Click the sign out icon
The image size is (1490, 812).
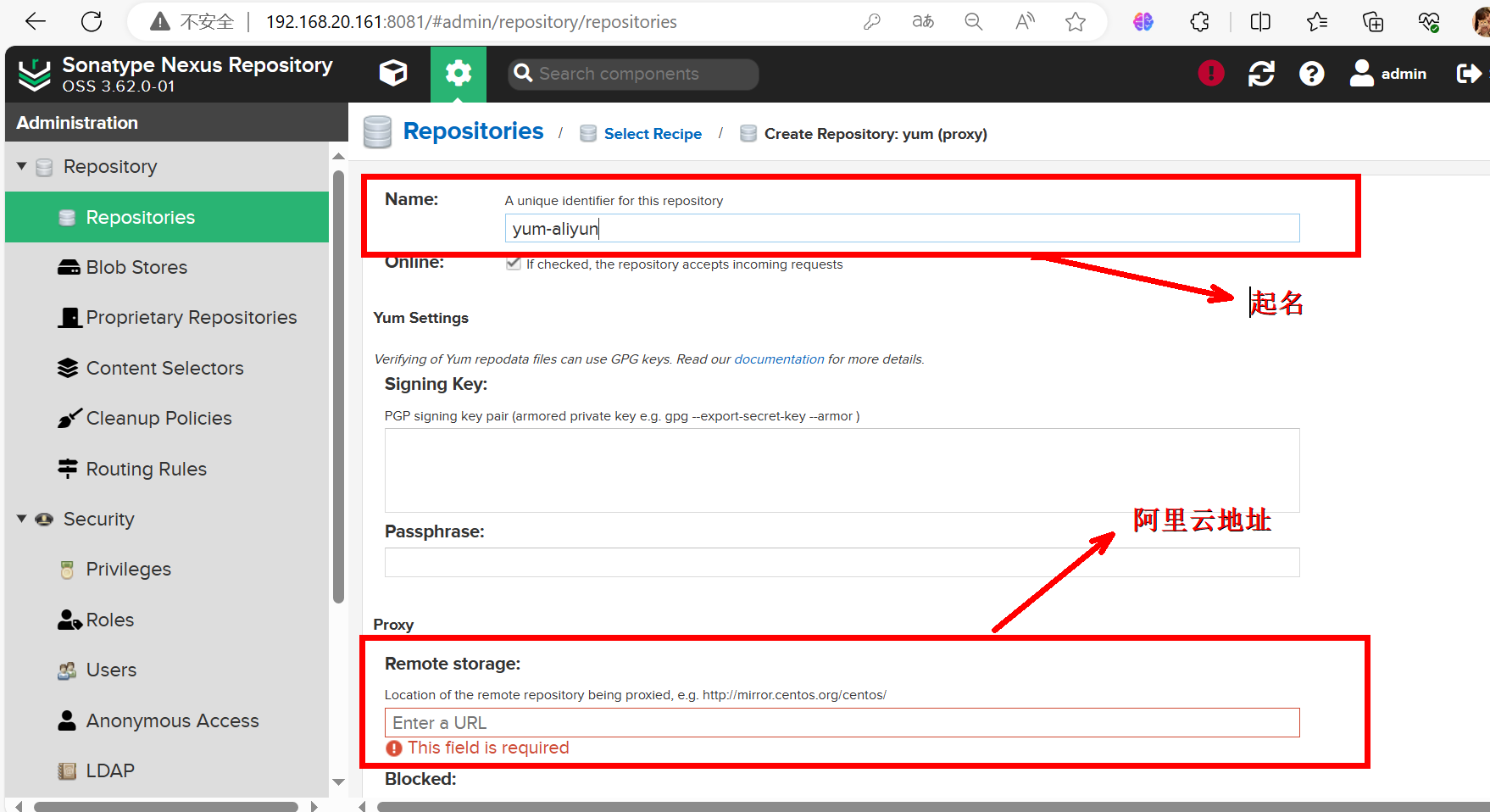(1469, 74)
